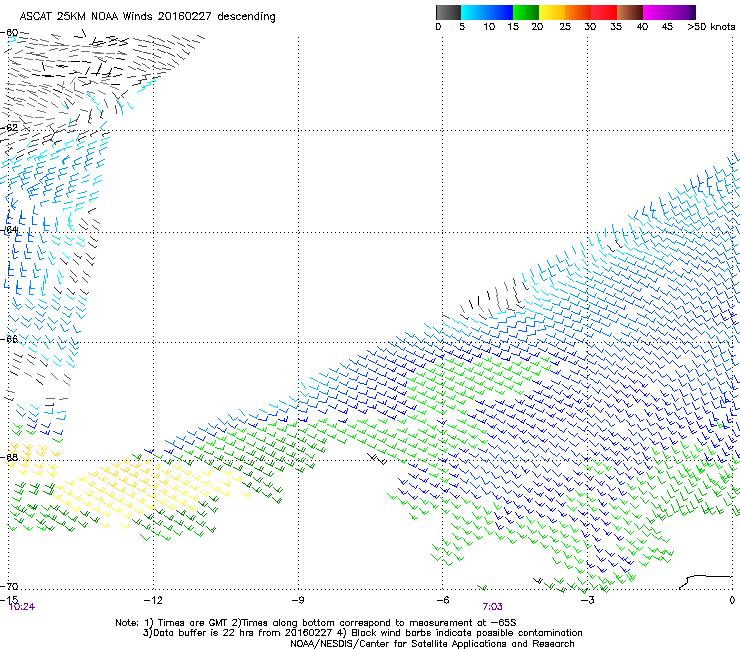This screenshot has width=740, height=650.
Task: Click the black coastline outline near bottom right
Action: click(705, 582)
